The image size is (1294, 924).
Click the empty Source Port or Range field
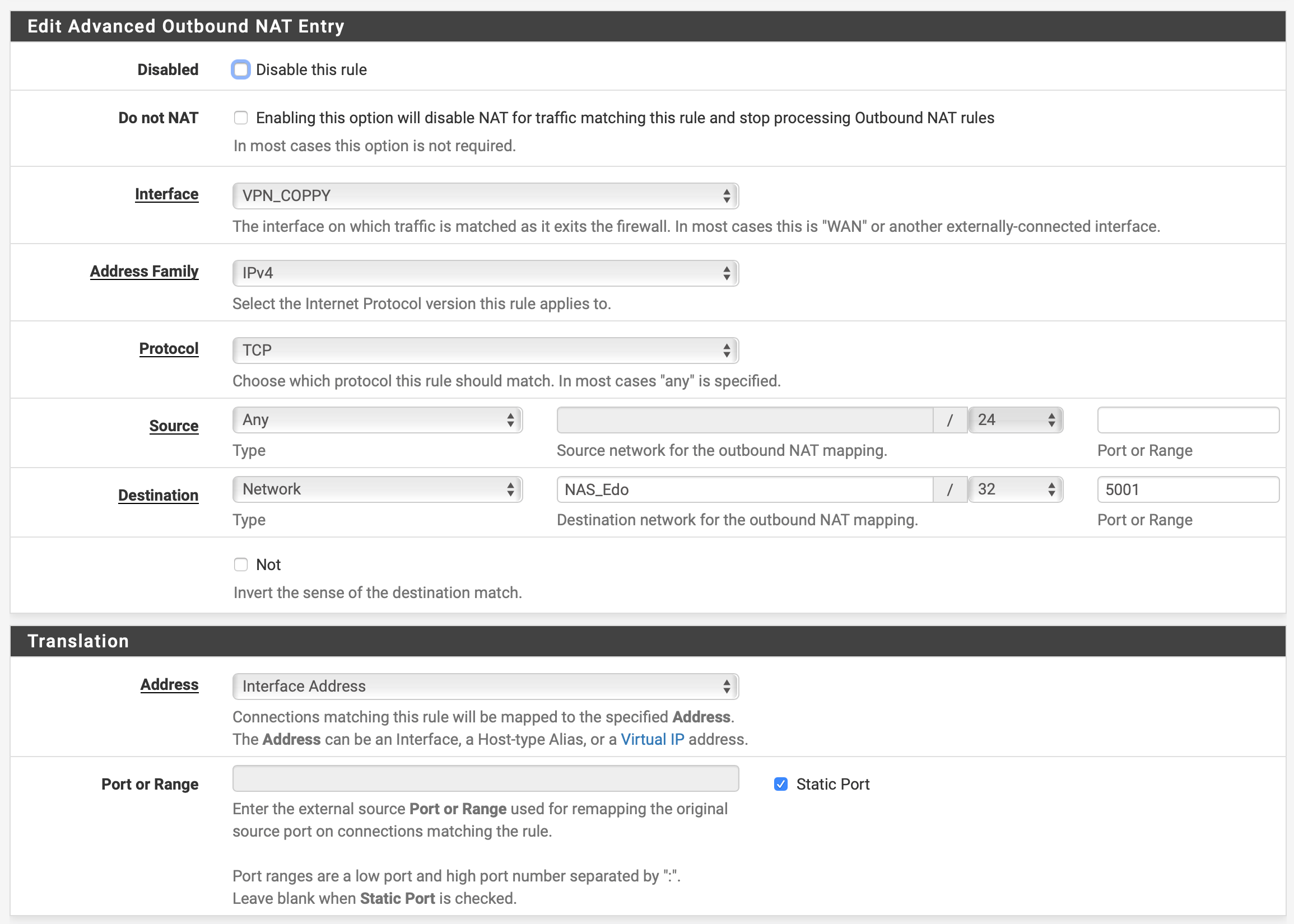click(x=1188, y=420)
